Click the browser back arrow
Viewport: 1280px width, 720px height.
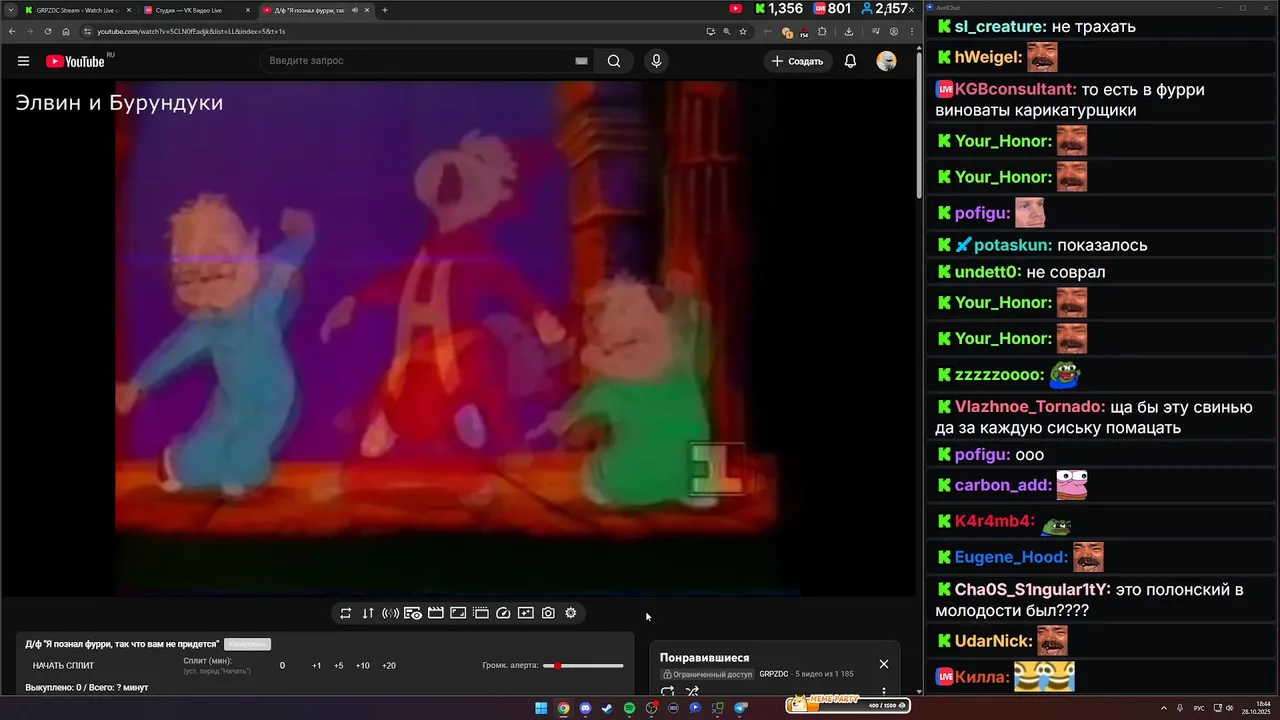click(x=12, y=31)
